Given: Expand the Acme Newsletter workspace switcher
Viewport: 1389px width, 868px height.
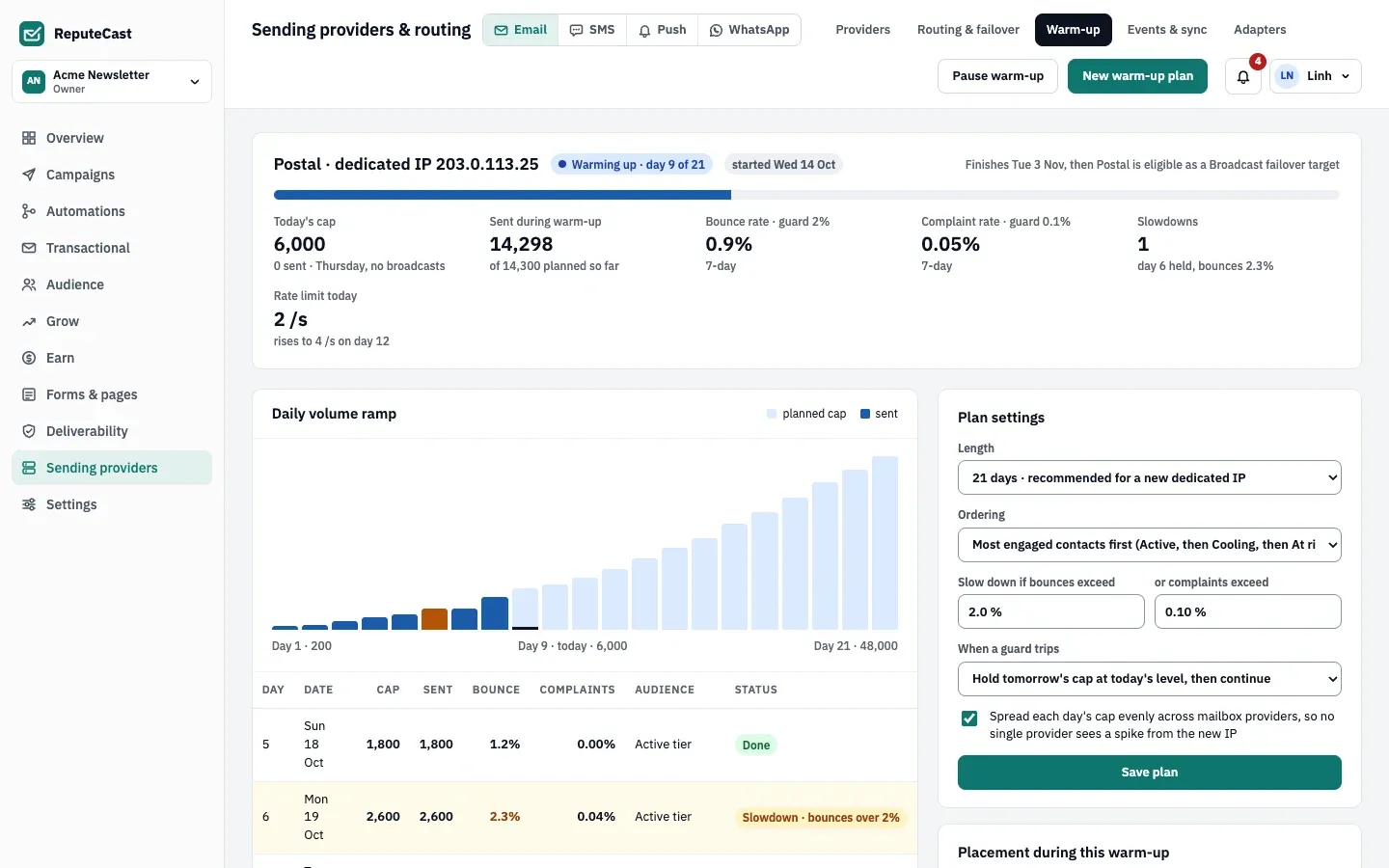Looking at the screenshot, I should [112, 81].
